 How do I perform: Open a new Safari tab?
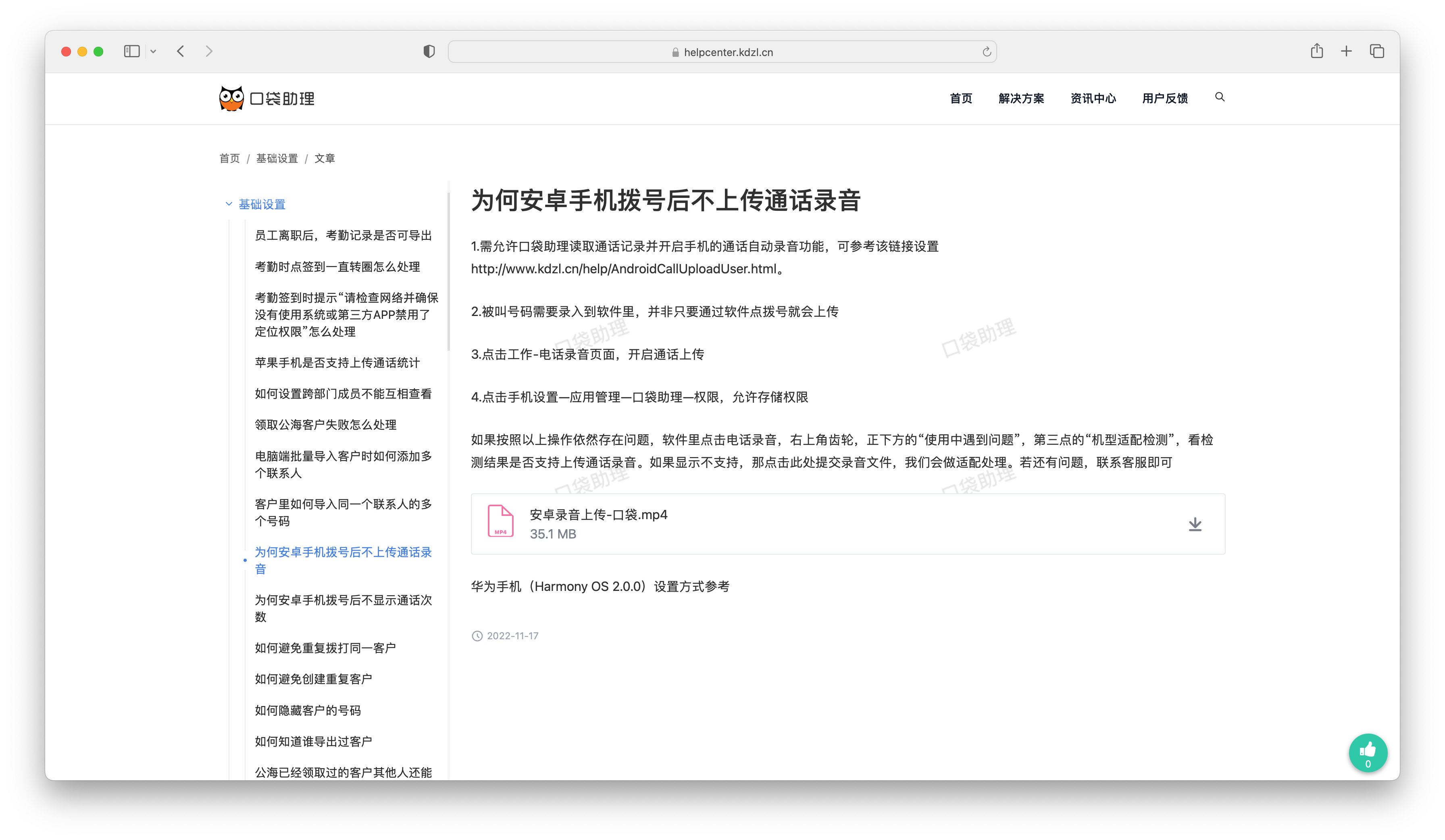[1346, 52]
